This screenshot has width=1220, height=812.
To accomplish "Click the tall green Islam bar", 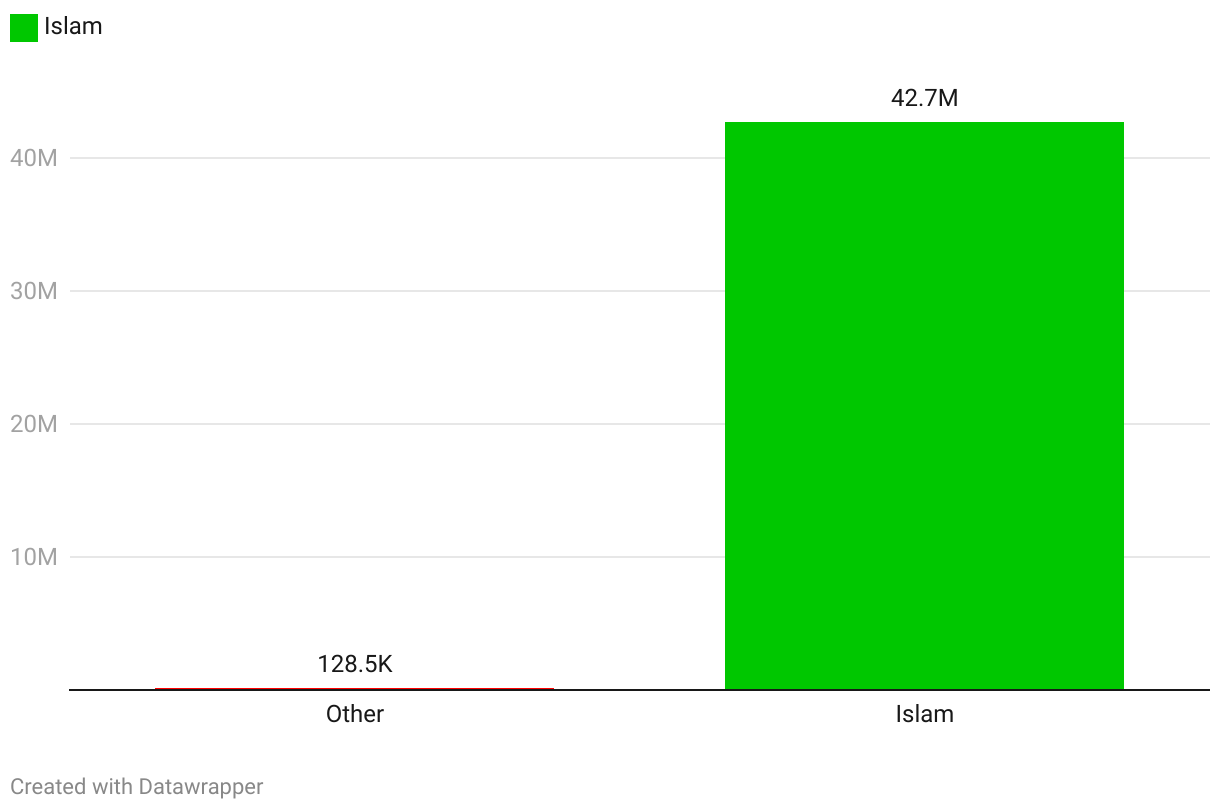I will [x=924, y=406].
